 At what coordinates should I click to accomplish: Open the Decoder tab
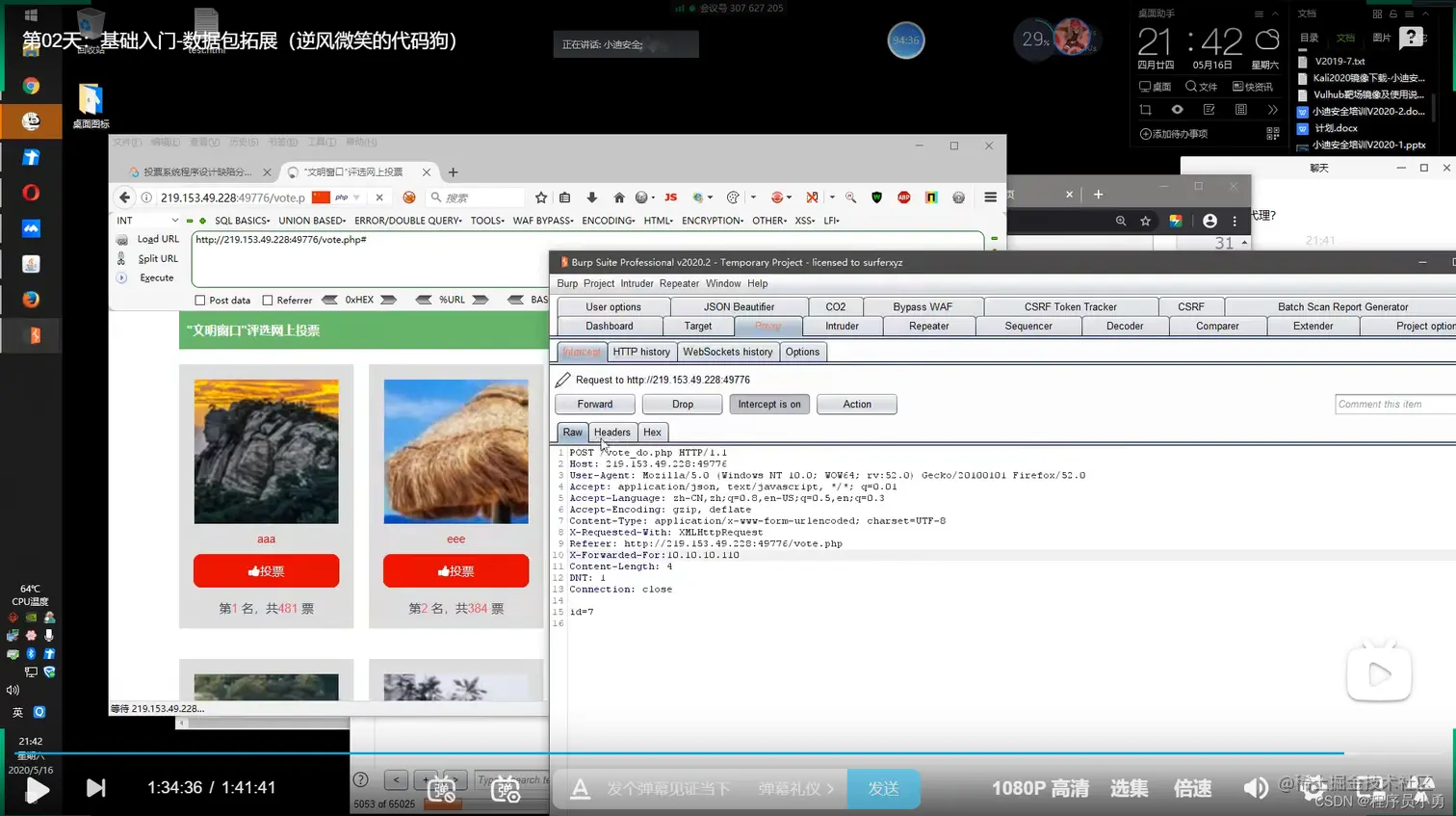click(1125, 326)
